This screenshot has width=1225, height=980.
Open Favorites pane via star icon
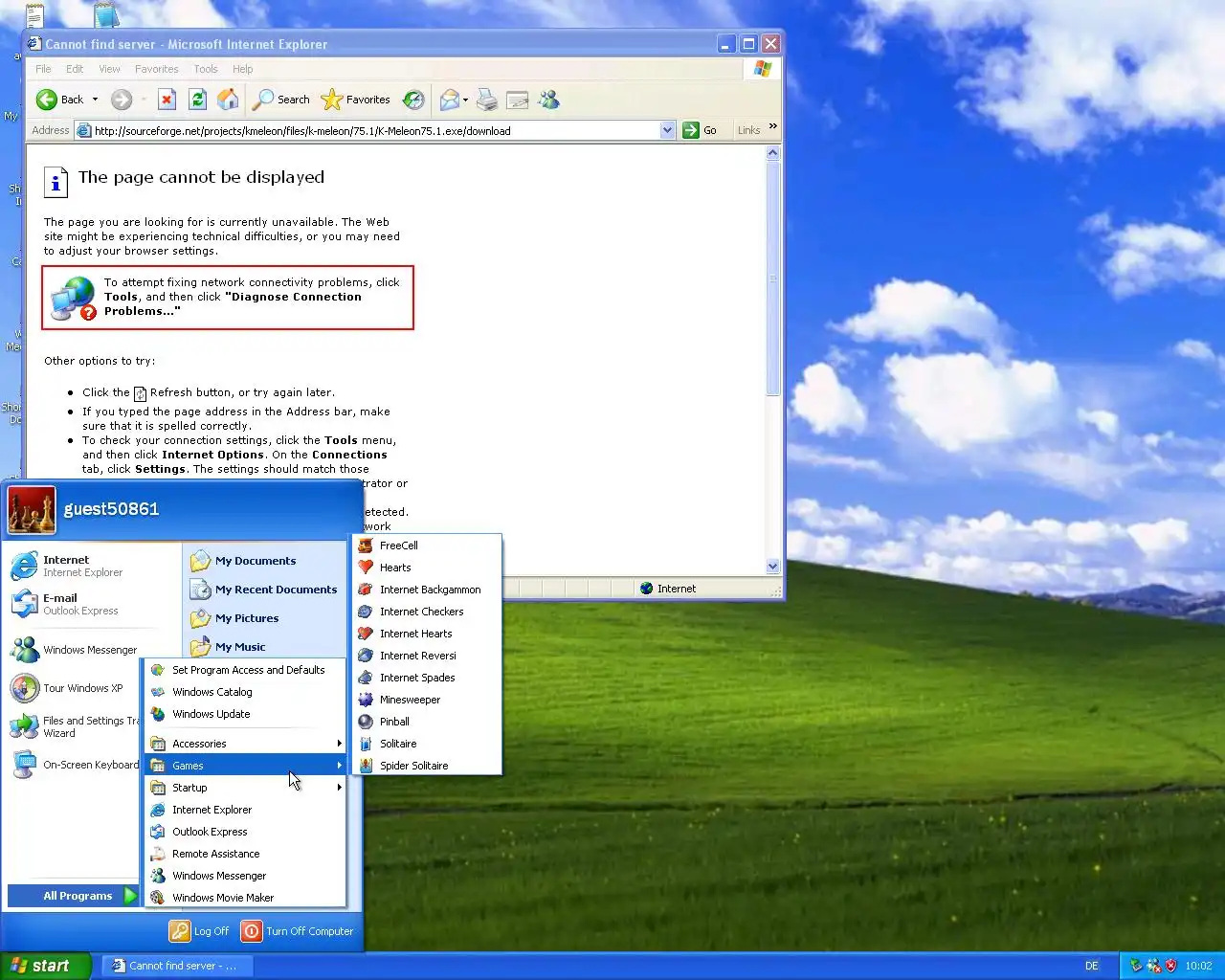(331, 100)
